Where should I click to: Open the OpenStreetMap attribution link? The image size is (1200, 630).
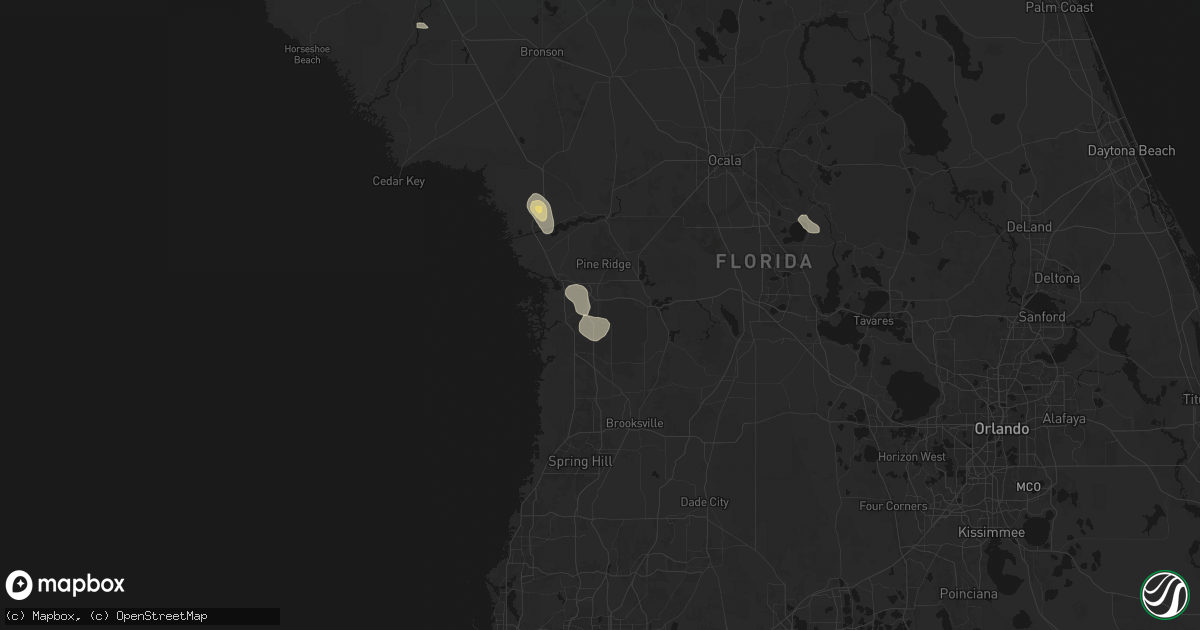tap(148, 616)
